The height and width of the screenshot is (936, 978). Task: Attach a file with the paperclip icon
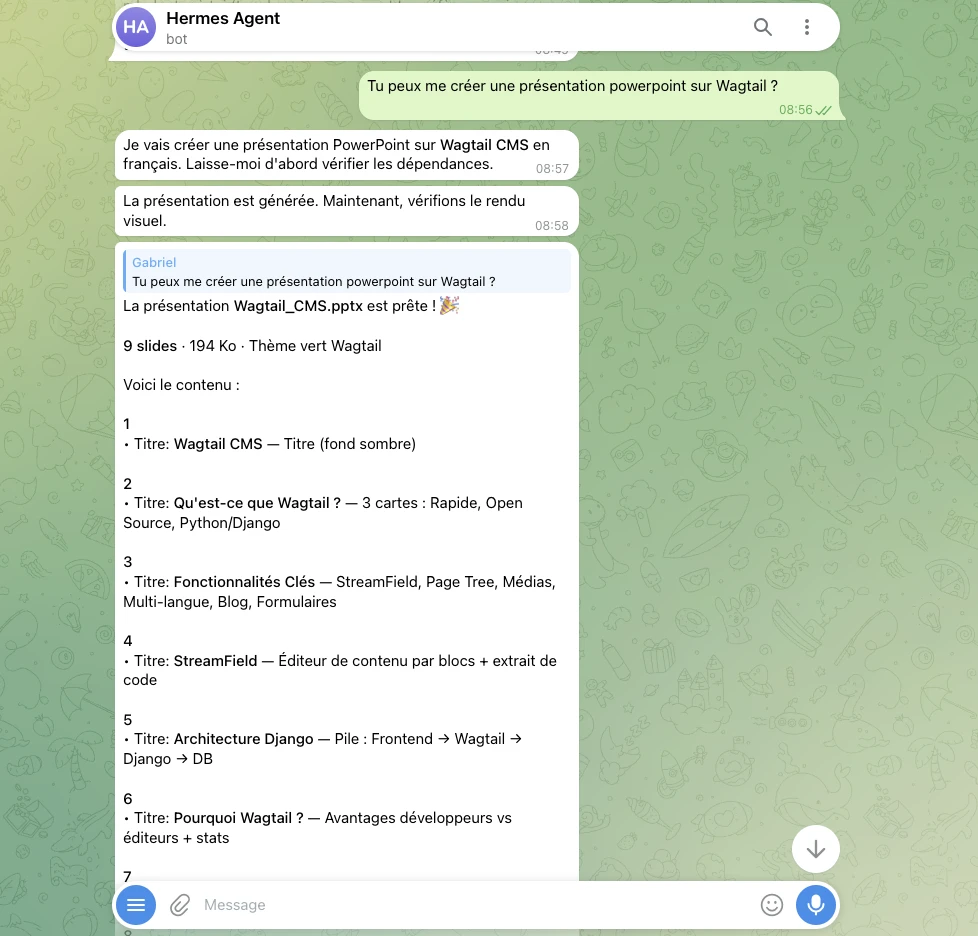click(x=180, y=904)
